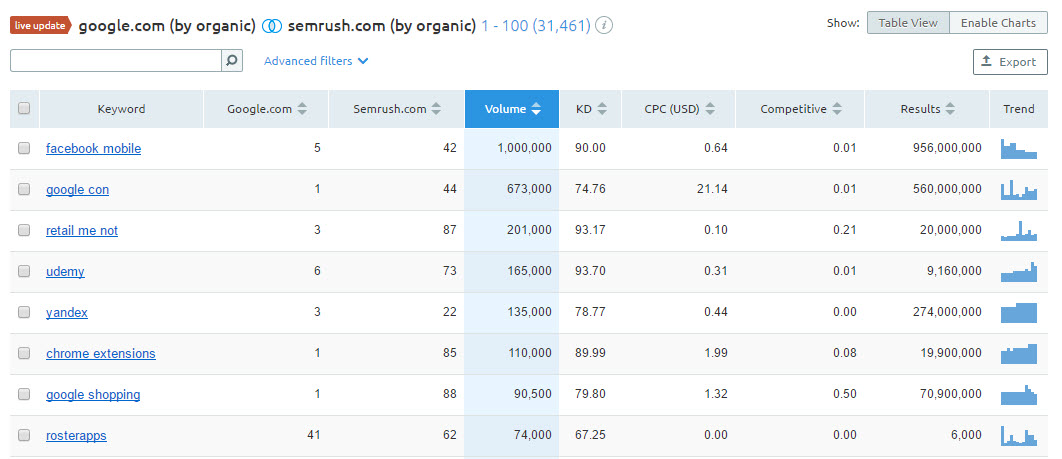This screenshot has width=1062, height=459.
Task: Click the 0.50 competitive value
Action: tap(845, 394)
